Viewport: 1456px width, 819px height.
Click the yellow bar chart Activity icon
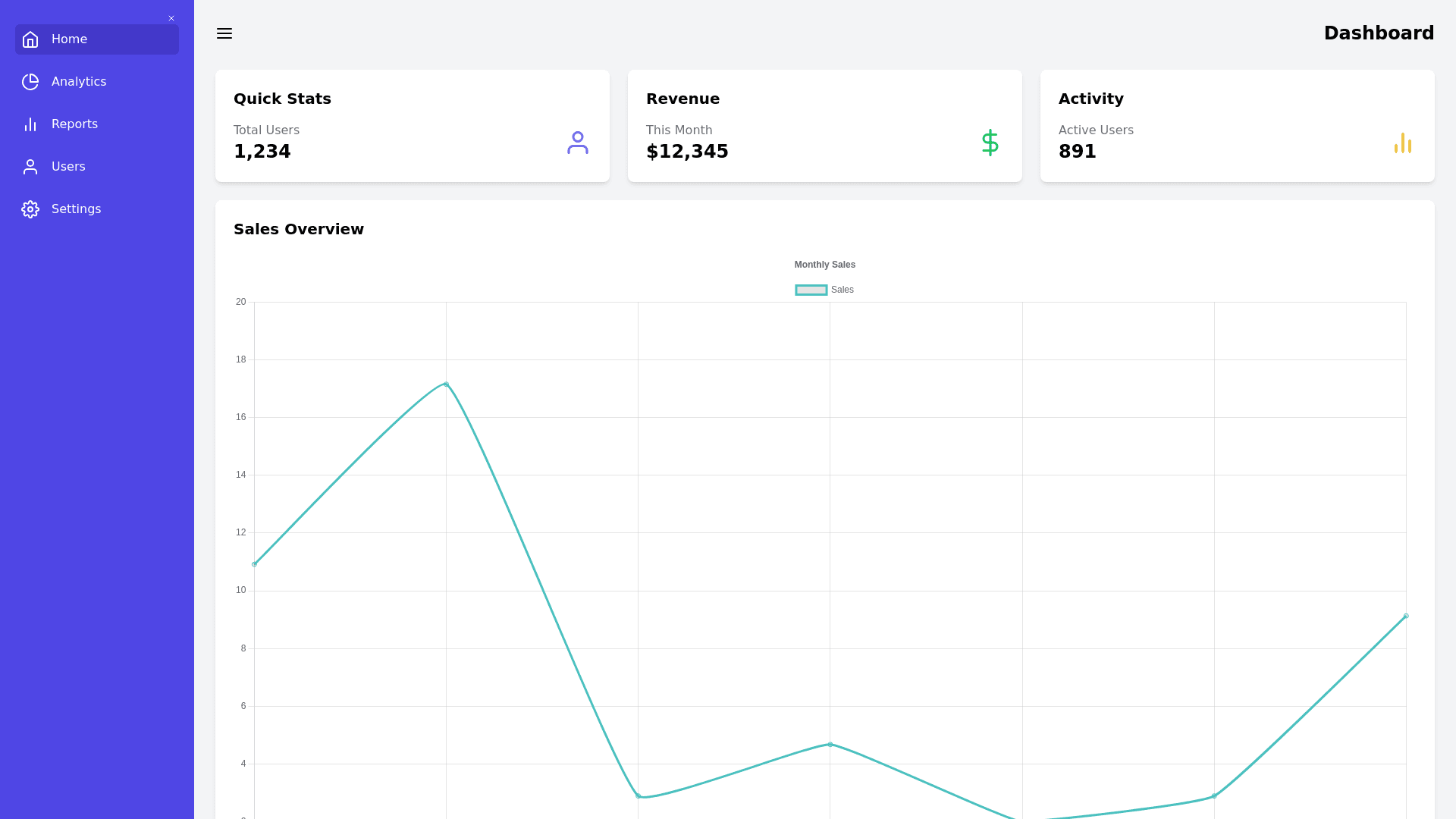pyautogui.click(x=1402, y=143)
